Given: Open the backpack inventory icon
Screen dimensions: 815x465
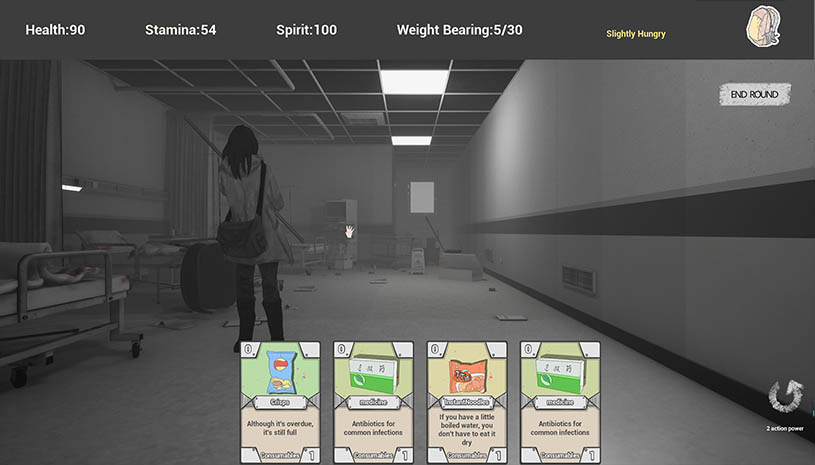Looking at the screenshot, I should [x=764, y=28].
